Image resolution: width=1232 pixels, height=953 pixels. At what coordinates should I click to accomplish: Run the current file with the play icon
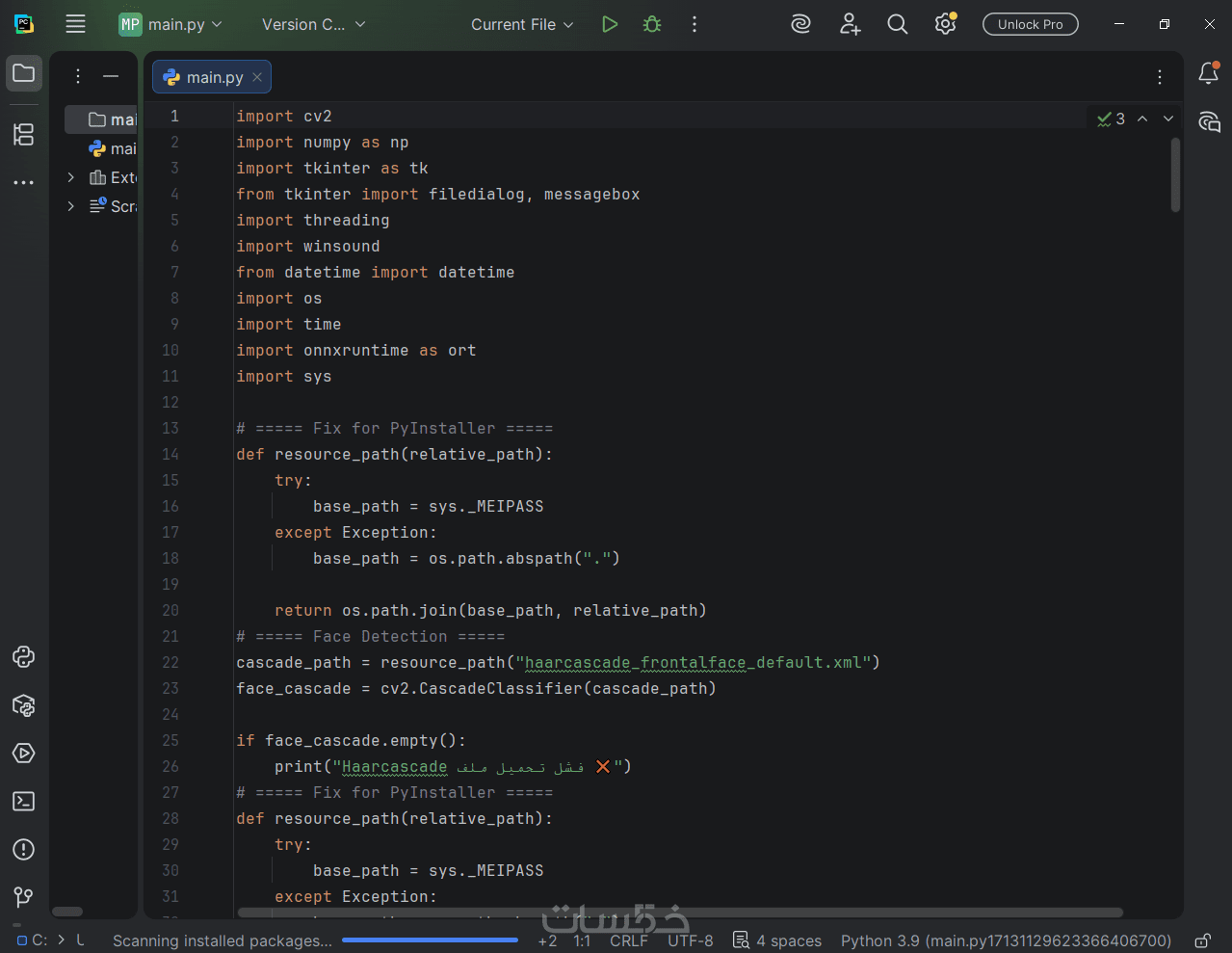pos(609,24)
